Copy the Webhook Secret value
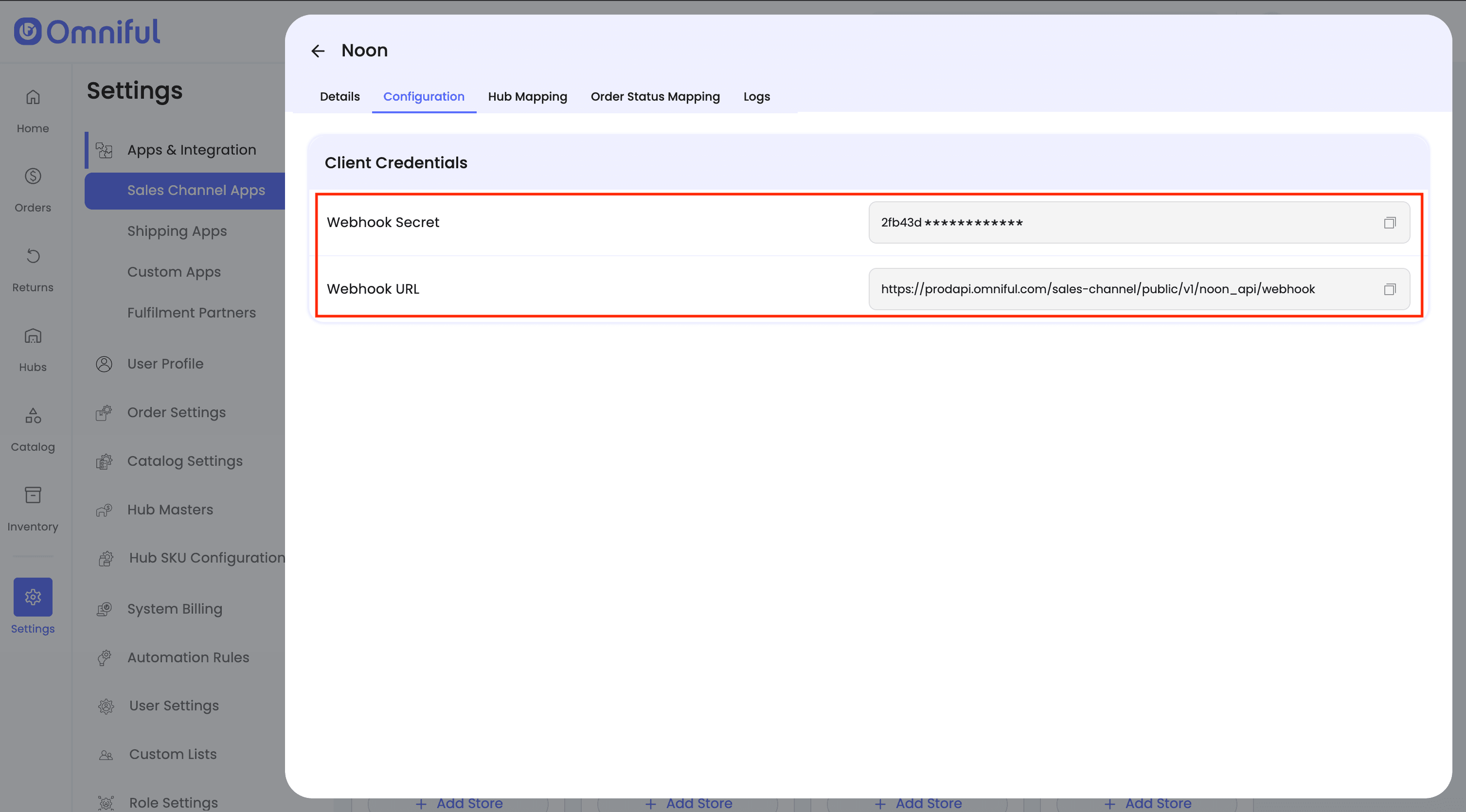This screenshot has width=1466, height=812. coord(1389,223)
